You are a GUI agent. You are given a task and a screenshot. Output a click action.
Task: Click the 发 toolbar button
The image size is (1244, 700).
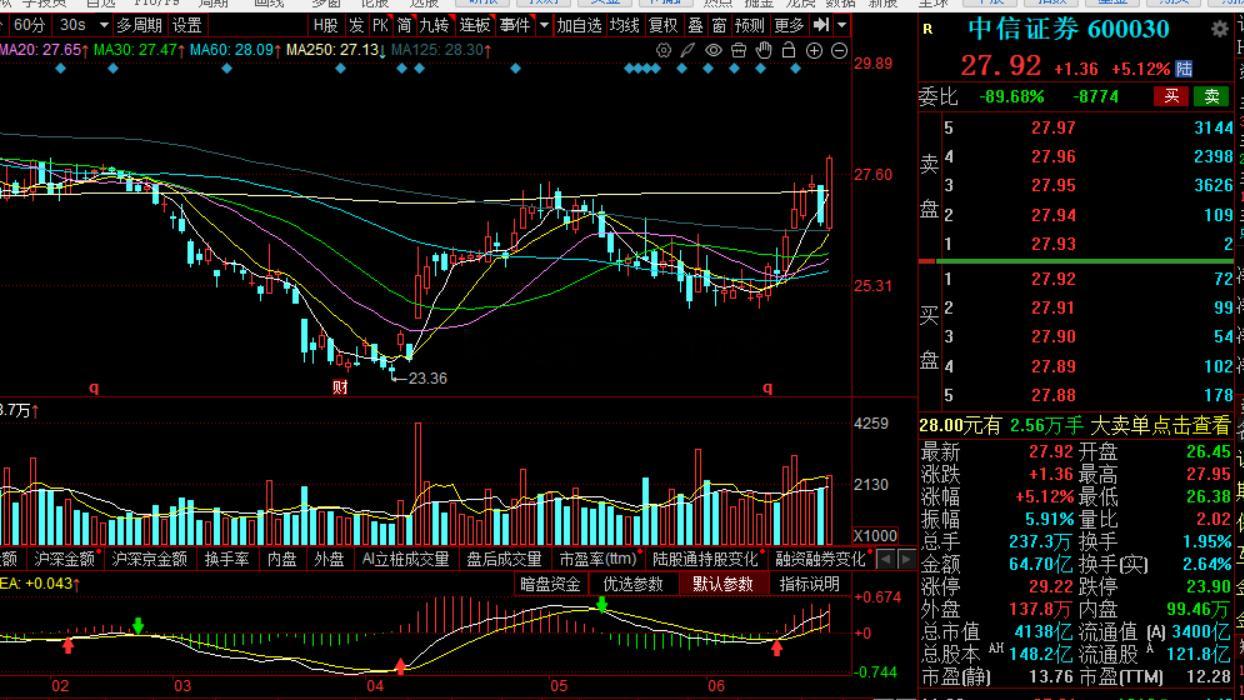(356, 25)
